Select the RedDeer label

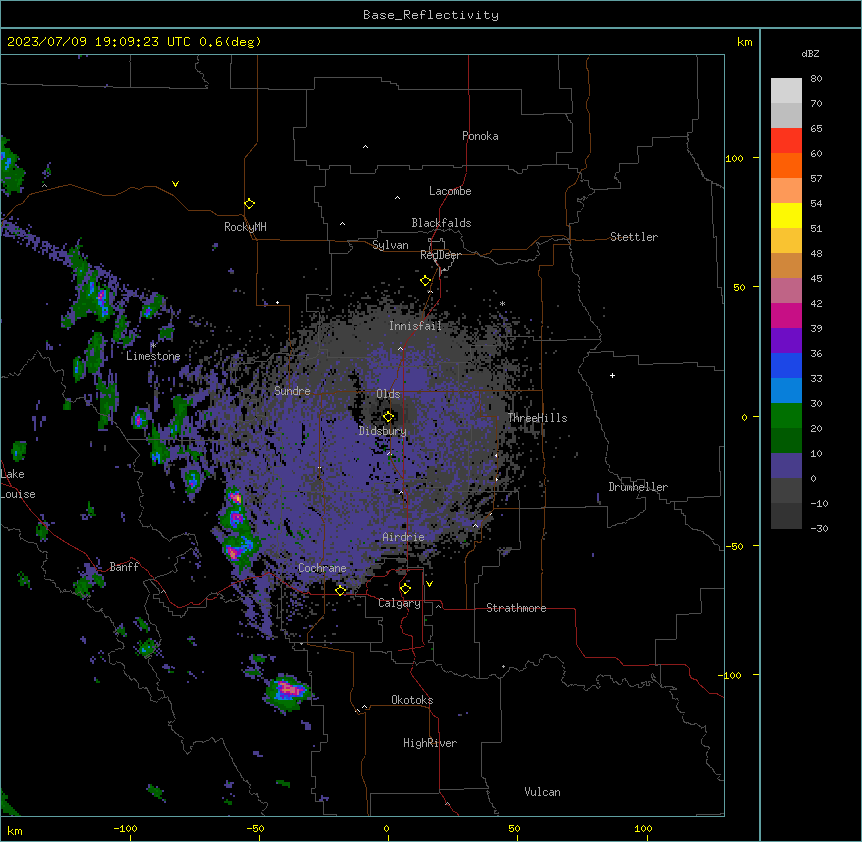click(x=440, y=255)
